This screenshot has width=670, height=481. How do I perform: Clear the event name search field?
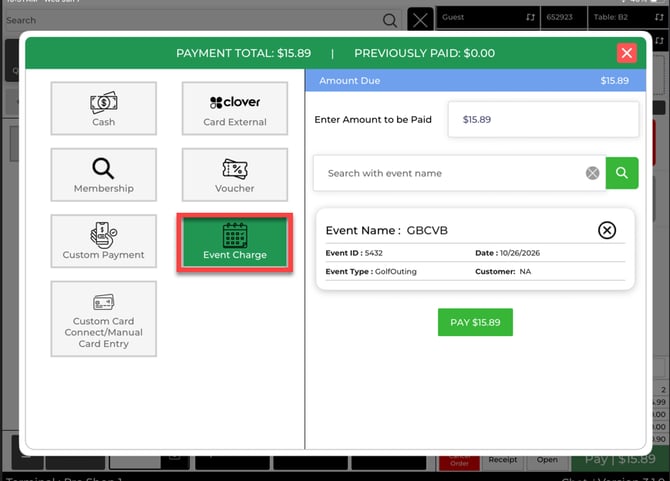[592, 173]
